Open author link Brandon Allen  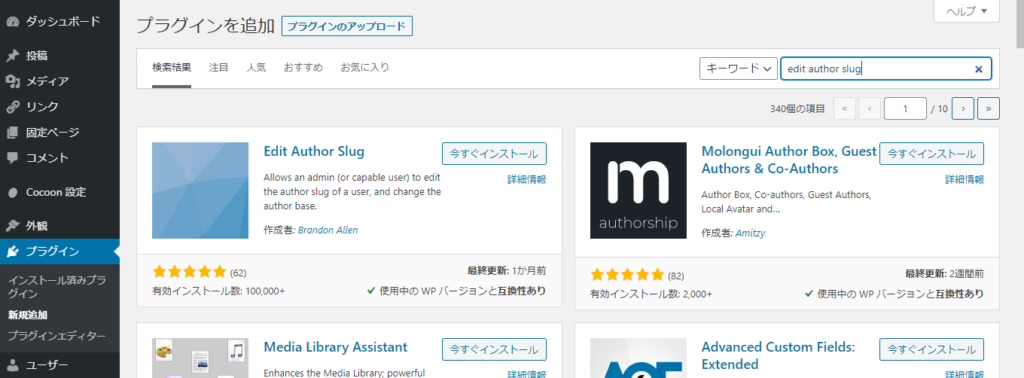coord(328,230)
